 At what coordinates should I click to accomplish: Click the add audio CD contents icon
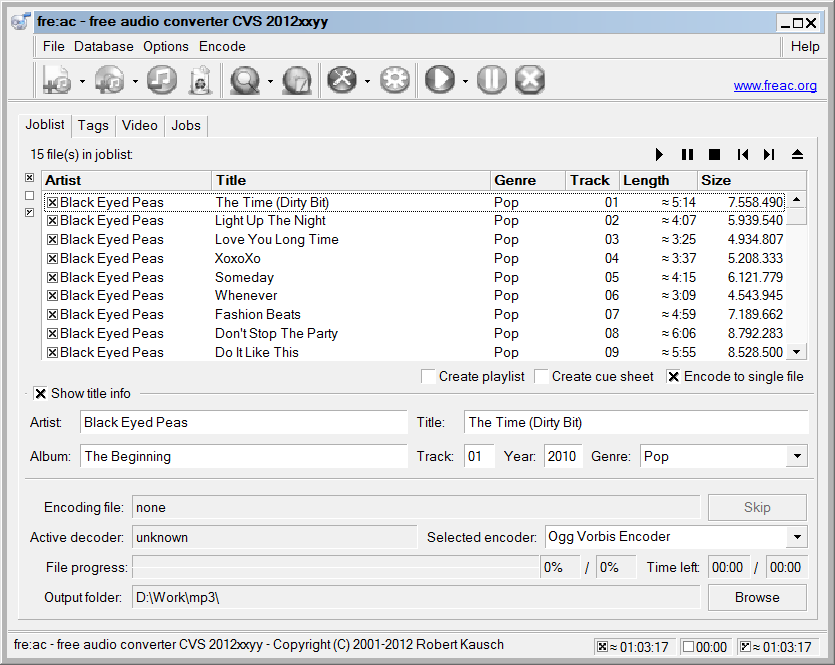[x=110, y=80]
